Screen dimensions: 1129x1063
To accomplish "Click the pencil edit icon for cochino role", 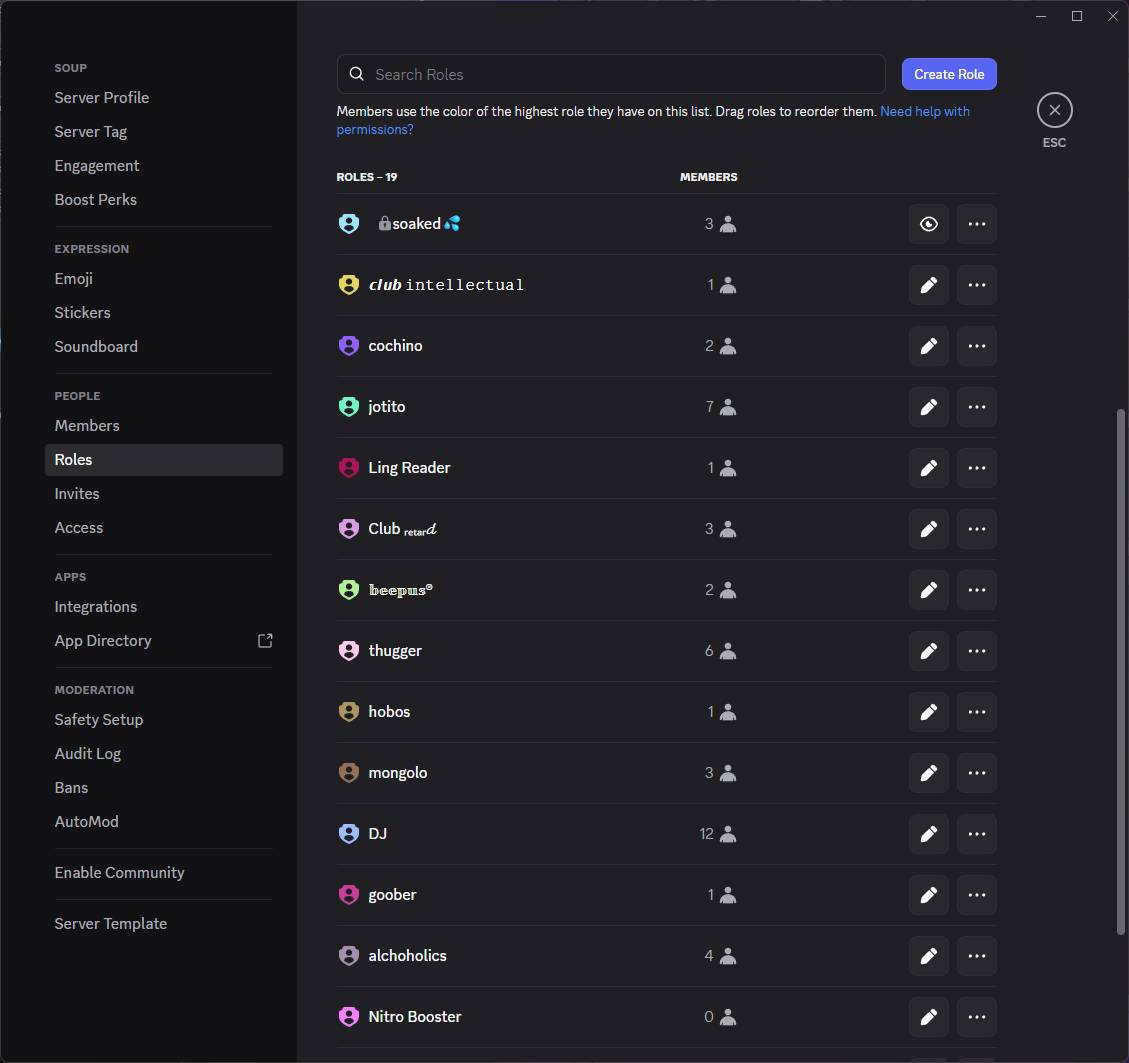I will [x=928, y=346].
